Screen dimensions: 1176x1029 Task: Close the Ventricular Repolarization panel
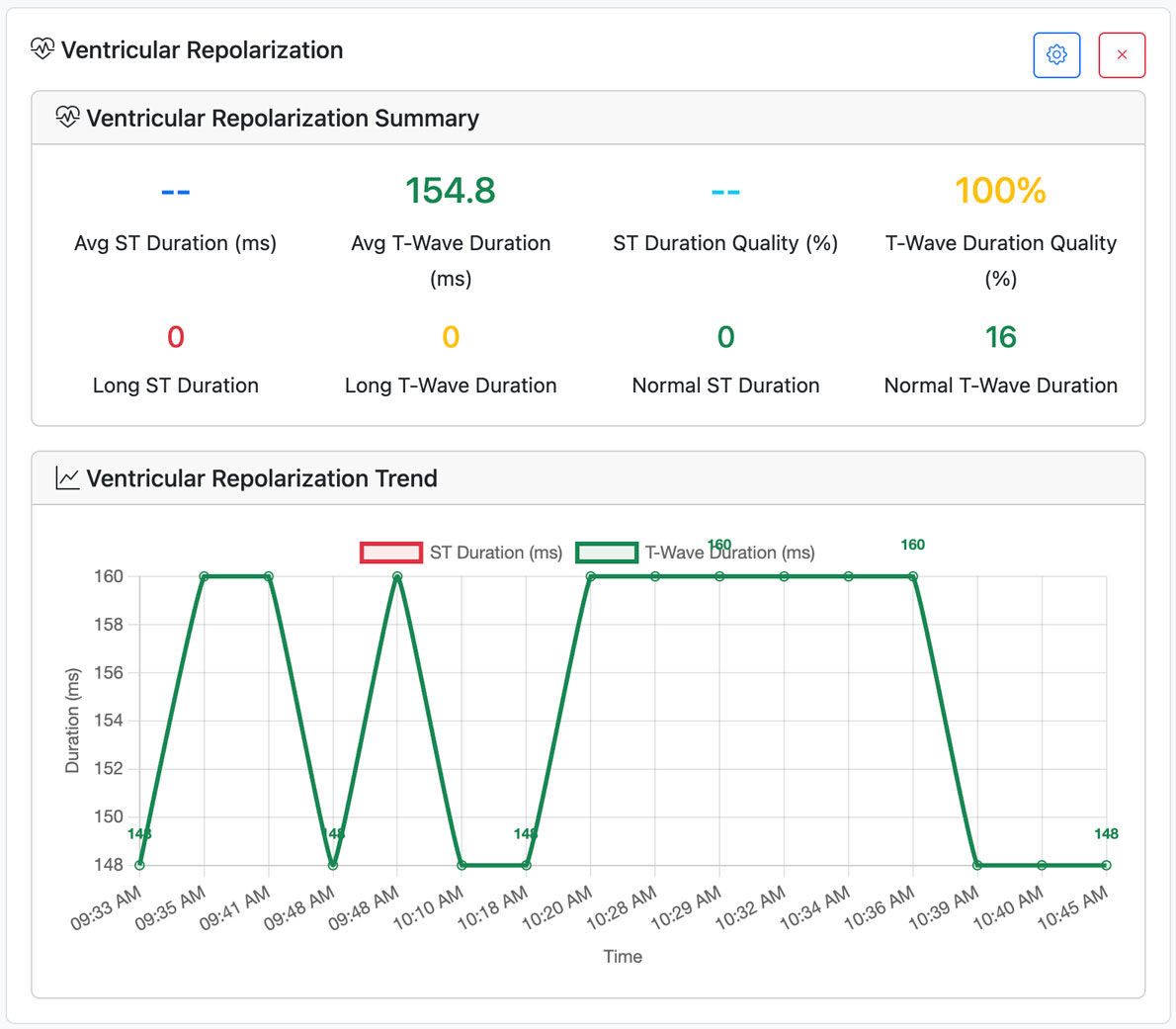click(1122, 54)
